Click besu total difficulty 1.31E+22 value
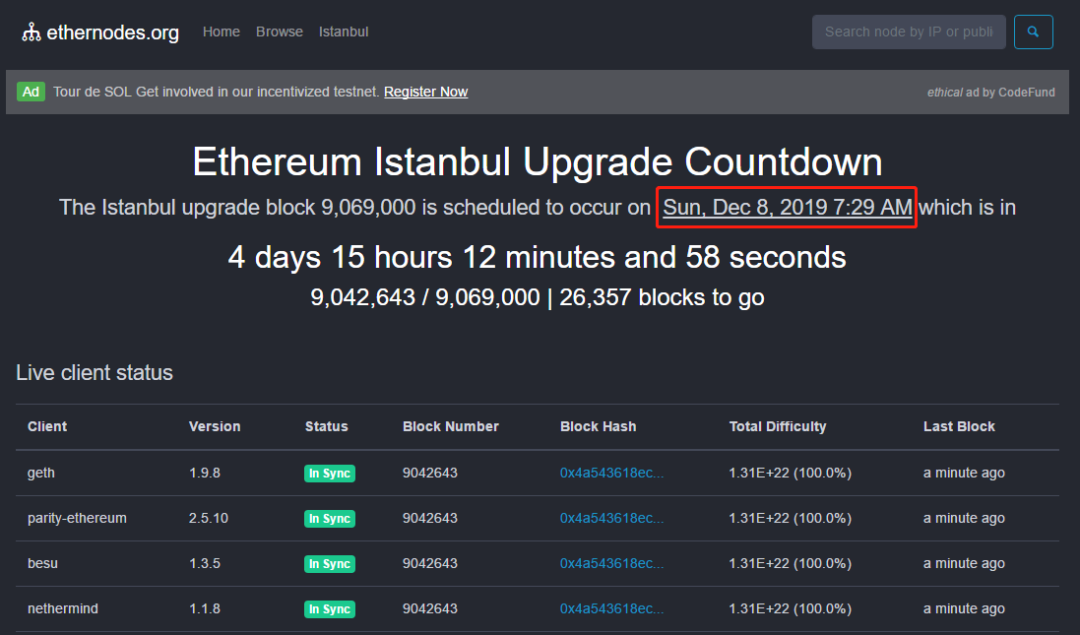Viewport: 1080px width, 635px height. click(x=790, y=563)
